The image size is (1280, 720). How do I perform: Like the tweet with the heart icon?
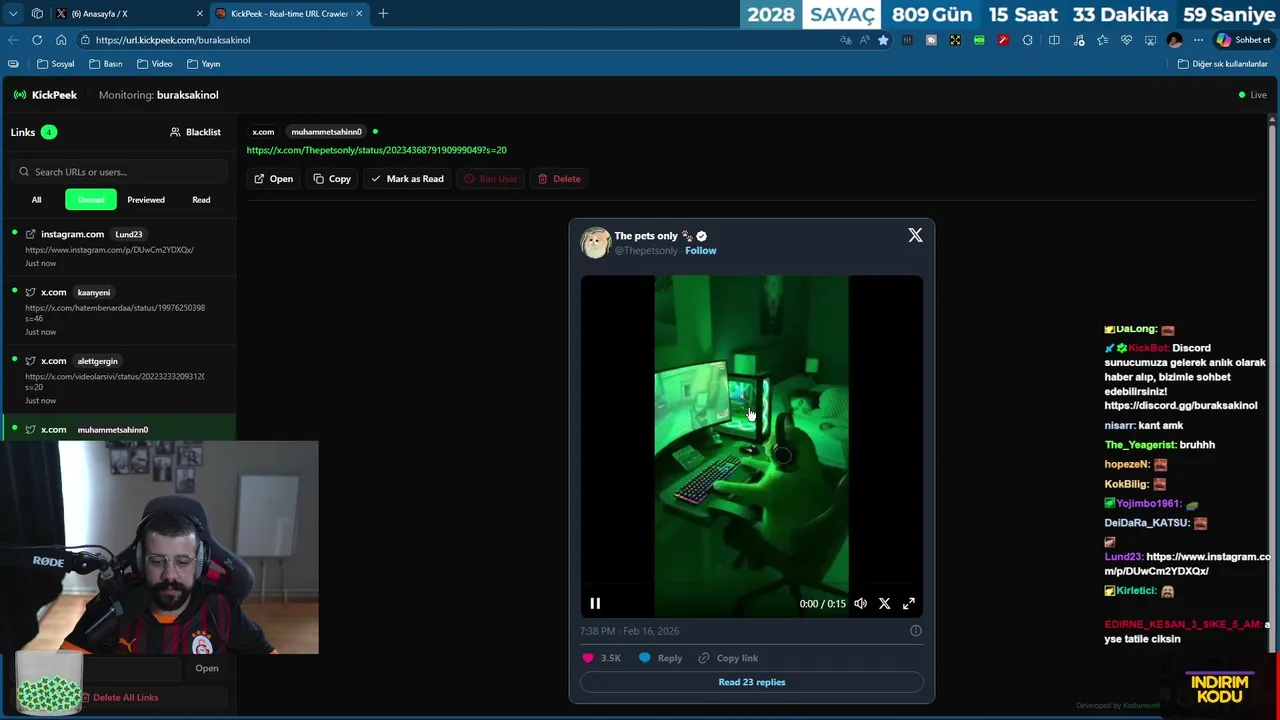[x=588, y=658]
